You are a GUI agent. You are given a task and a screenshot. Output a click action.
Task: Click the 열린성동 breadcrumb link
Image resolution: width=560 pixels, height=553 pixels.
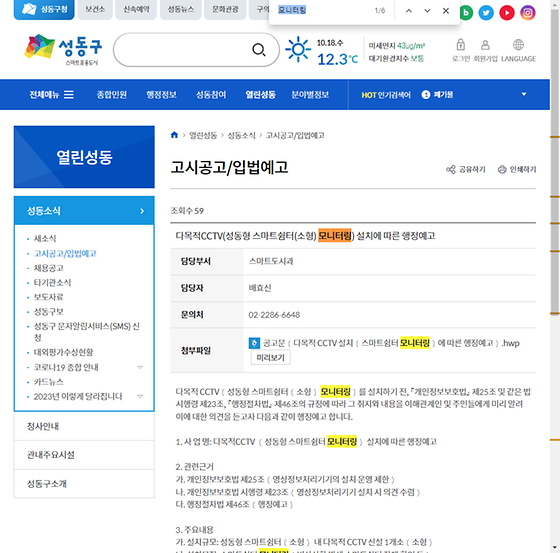[x=203, y=135]
